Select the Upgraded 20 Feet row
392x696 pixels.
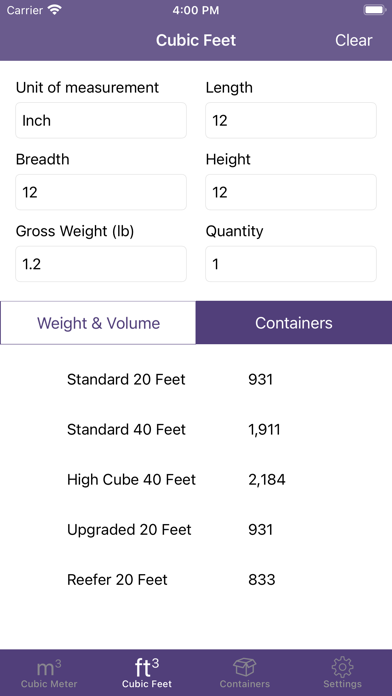tap(196, 530)
